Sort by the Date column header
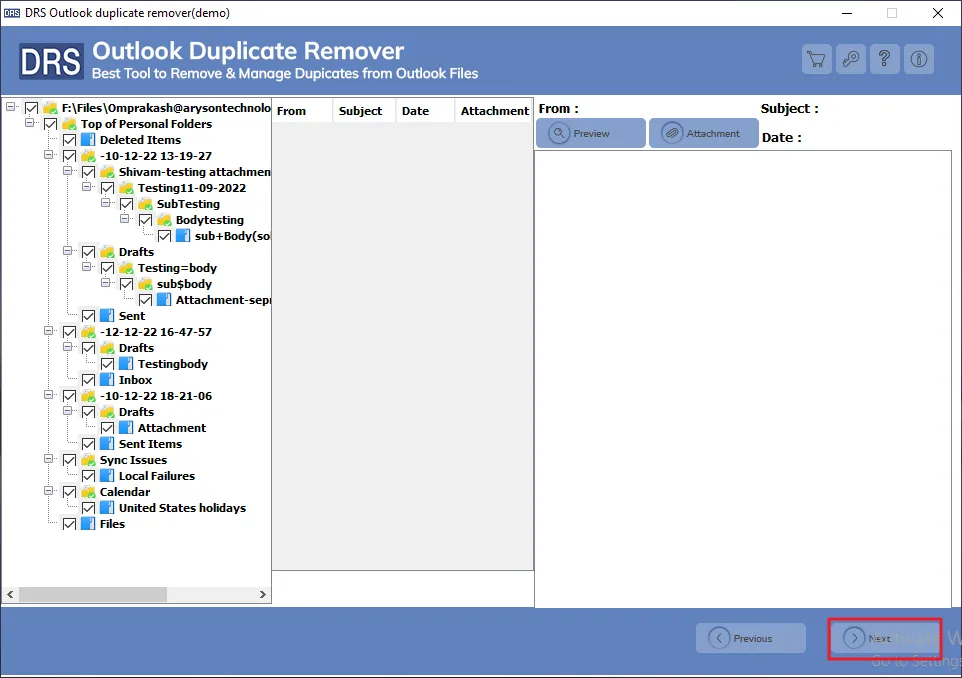Image resolution: width=962 pixels, height=678 pixels. click(425, 111)
